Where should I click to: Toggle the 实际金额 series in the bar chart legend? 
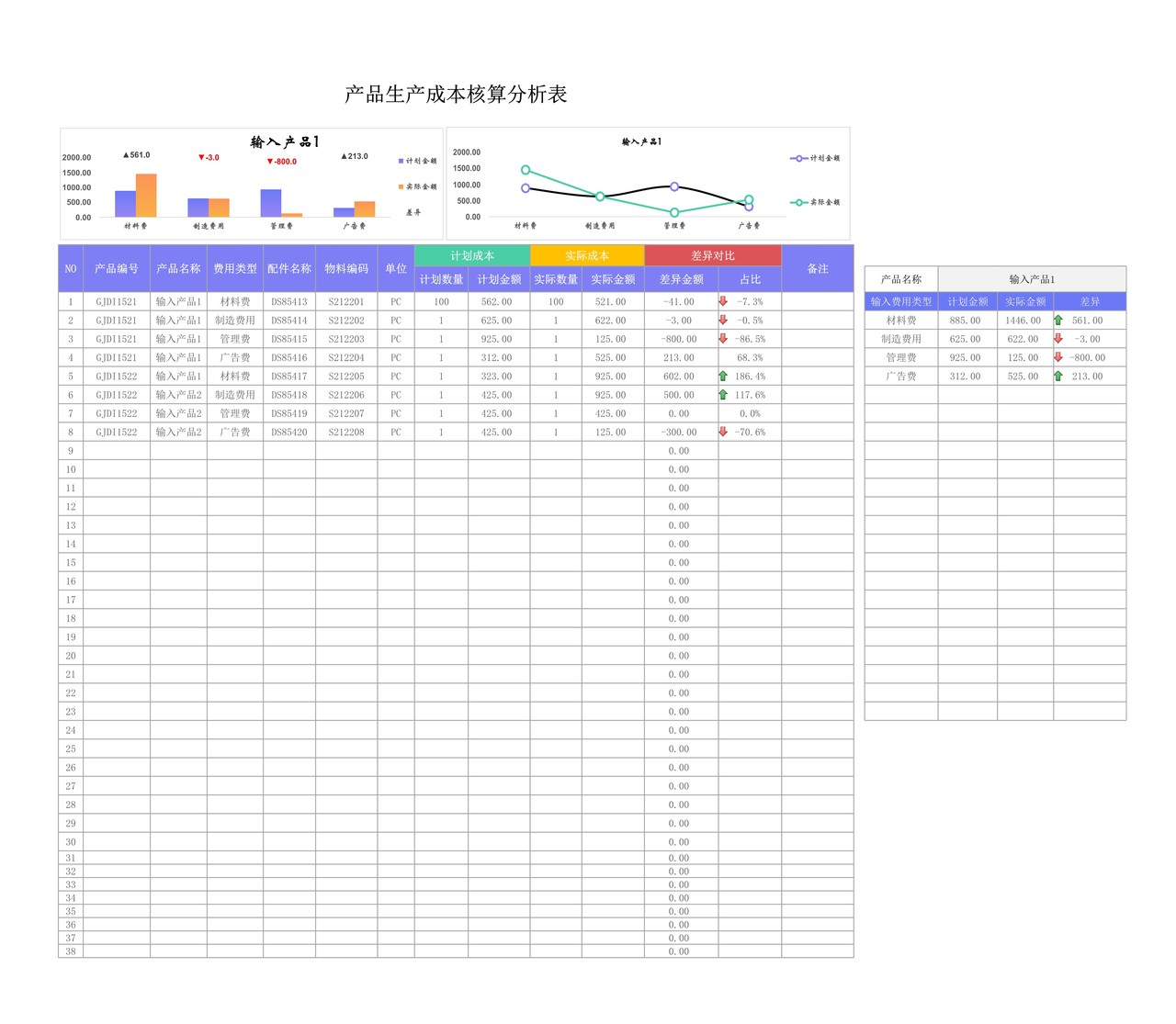pos(399,185)
